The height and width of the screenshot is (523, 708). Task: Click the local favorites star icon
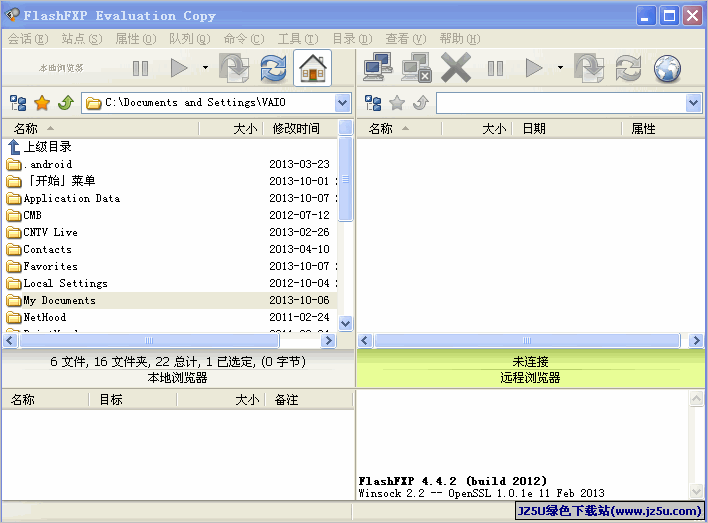coord(42,103)
